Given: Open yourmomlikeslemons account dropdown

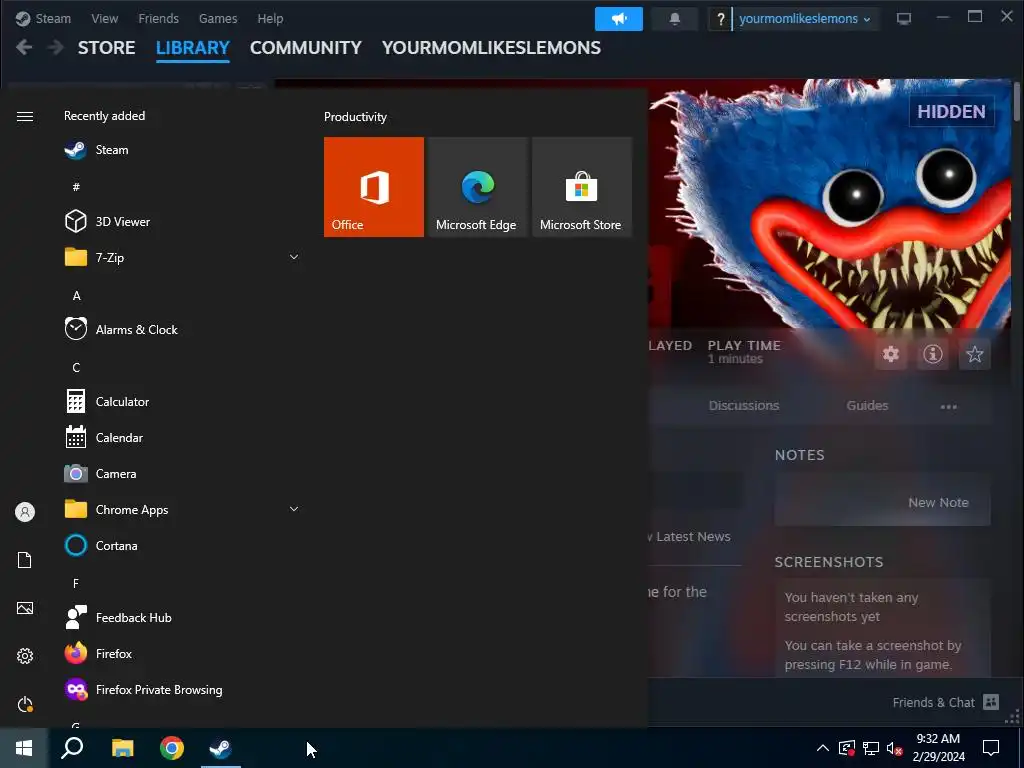Looking at the screenshot, I should point(805,19).
